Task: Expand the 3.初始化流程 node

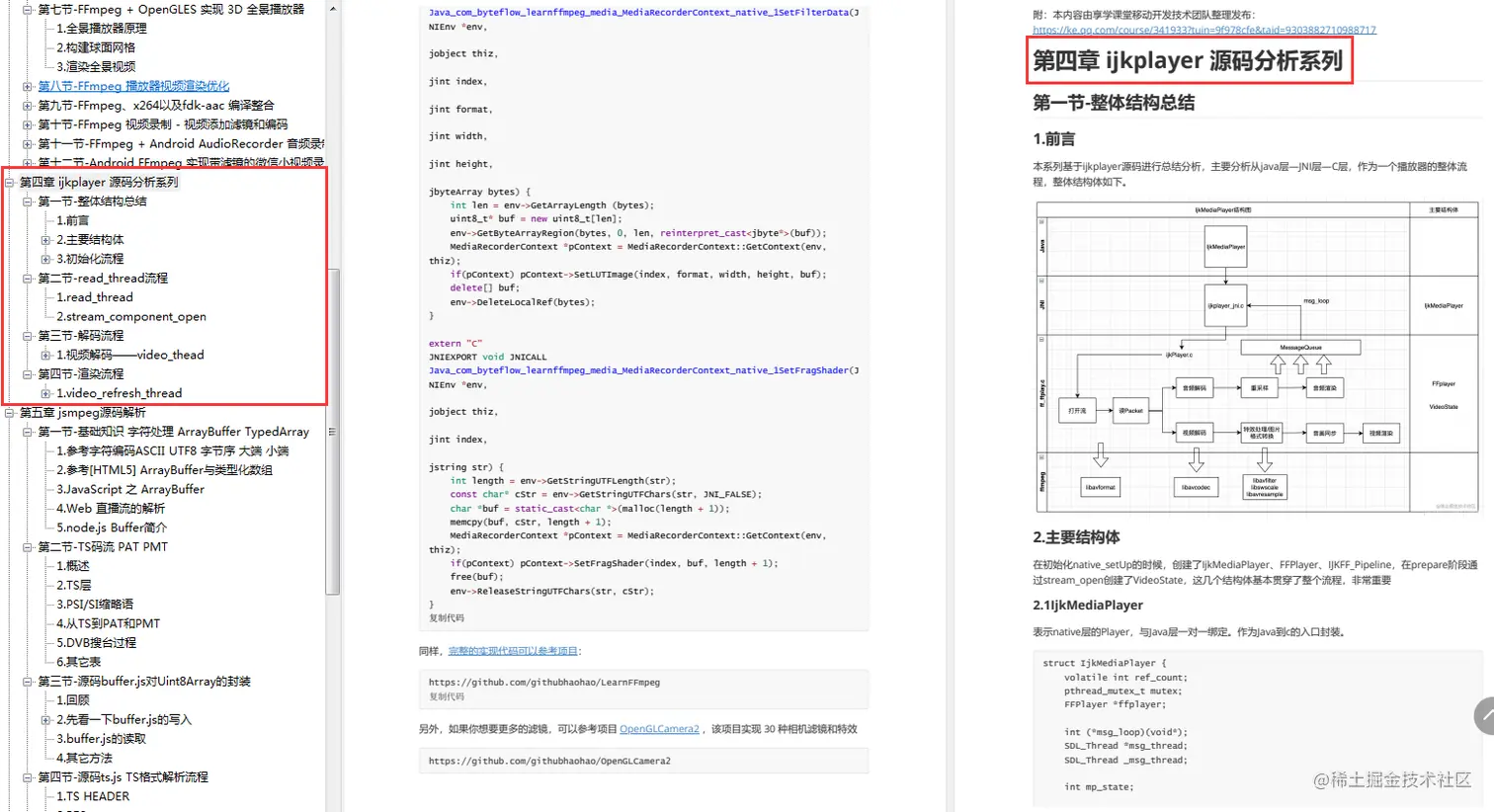Action: 45,259
